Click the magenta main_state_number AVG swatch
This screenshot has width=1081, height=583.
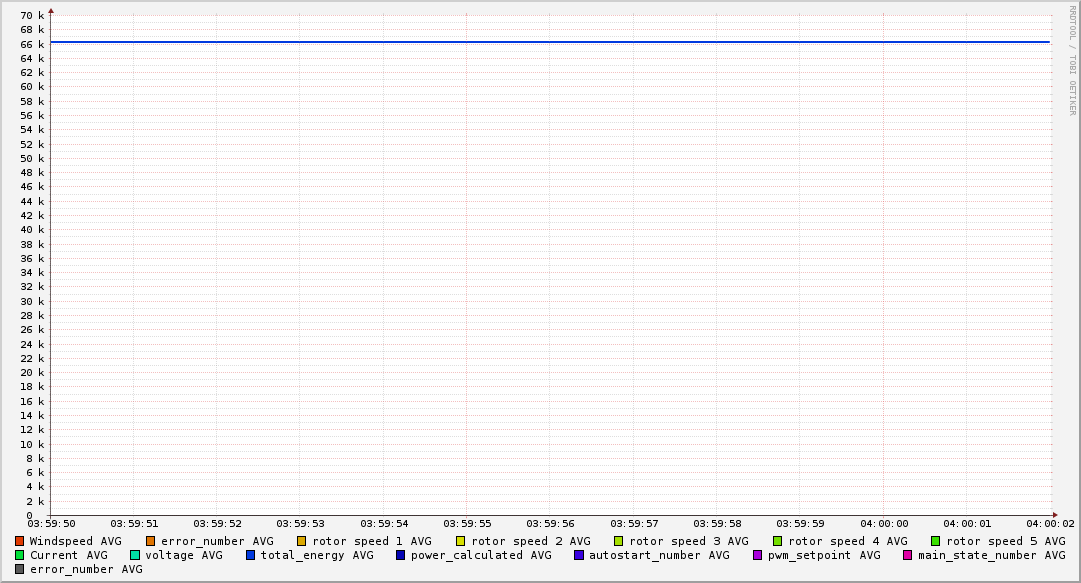coord(908,555)
